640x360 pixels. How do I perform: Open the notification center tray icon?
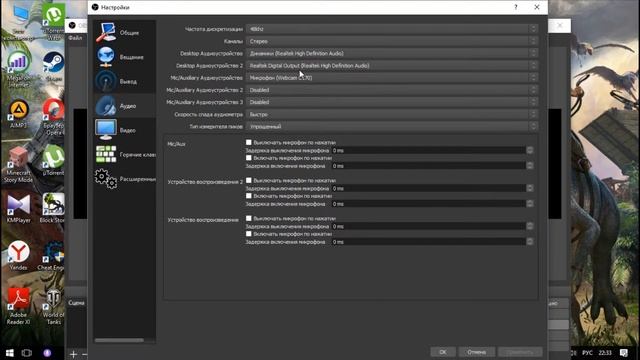(624, 353)
